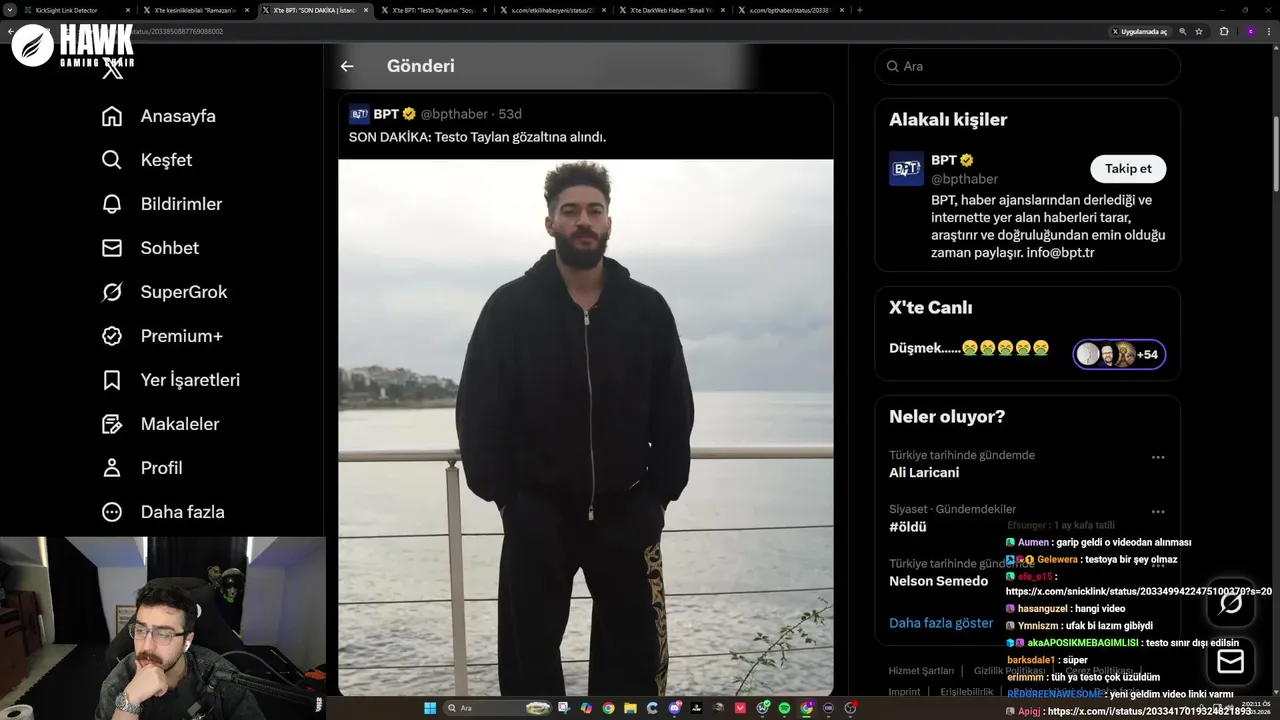
Task: Open Nelson Semedo trend
Action: [938, 581]
